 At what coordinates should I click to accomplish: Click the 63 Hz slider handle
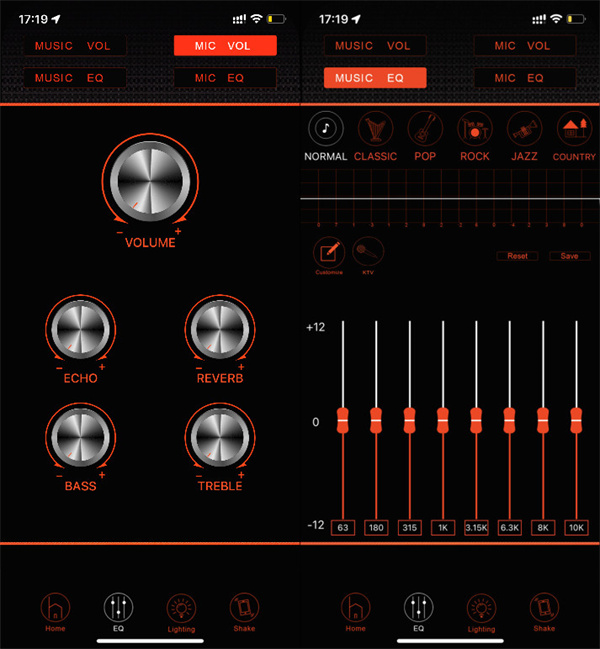click(x=342, y=421)
